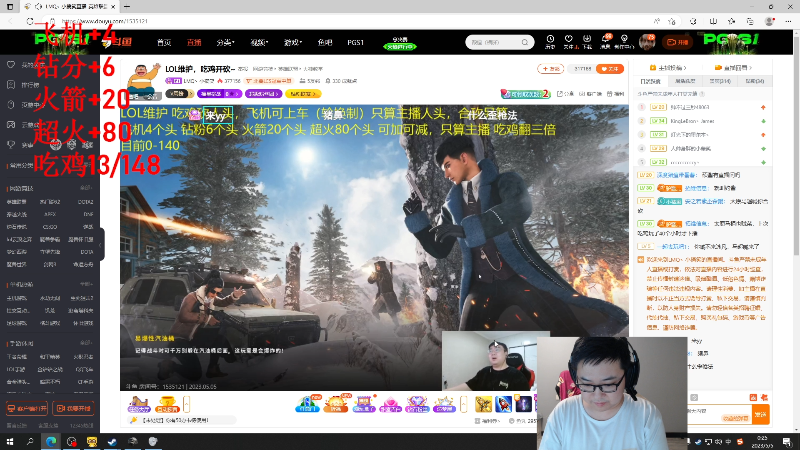
Task: Open taskbar search magnifier
Action: [30, 441]
